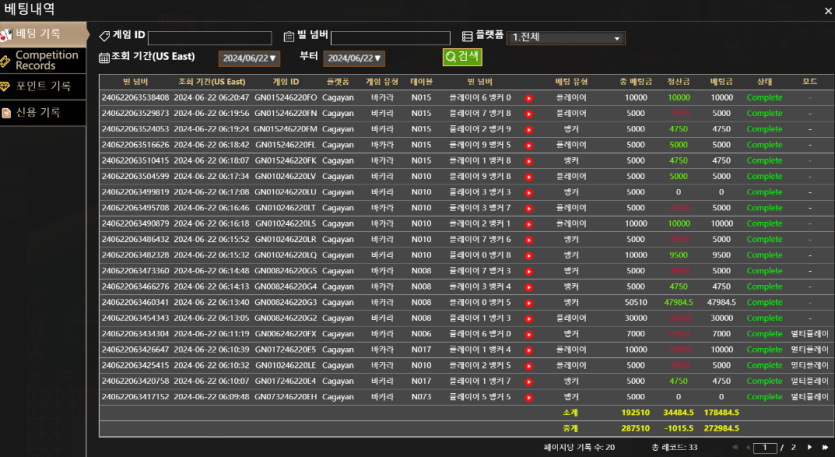Viewport: 835px width, 457px height.
Task: Open the 플랫폼 1.전체 dropdown
Action: 566,38
